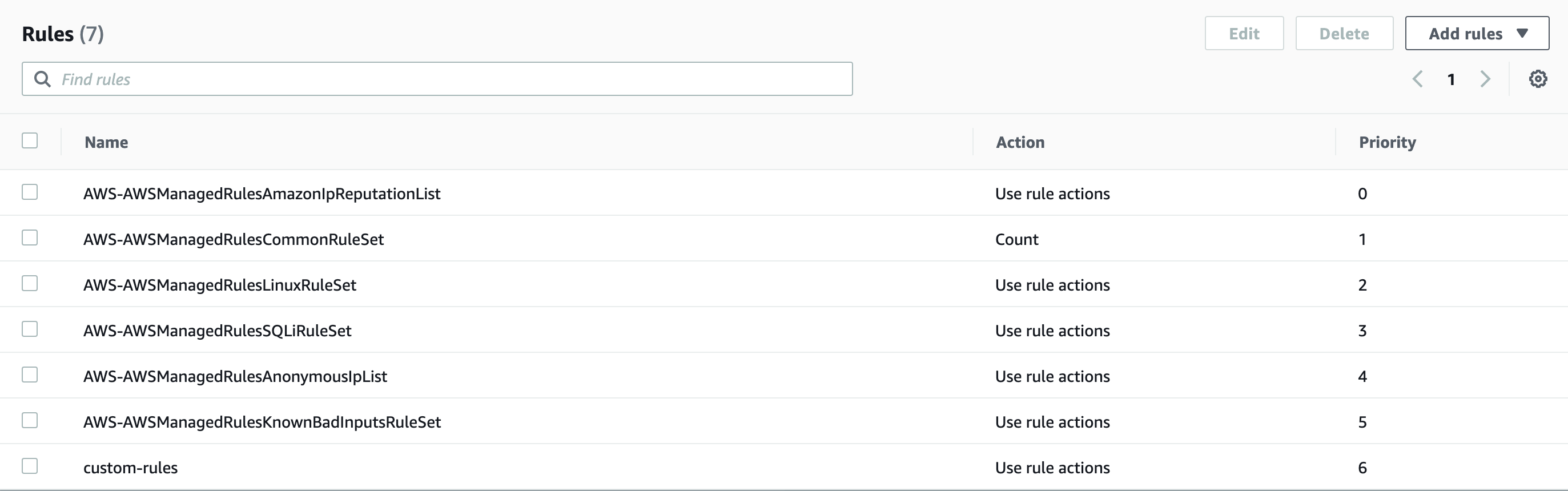Click Count action for CommonRuleSet
Screen dimensions: 1568x491
[x=1016, y=239]
